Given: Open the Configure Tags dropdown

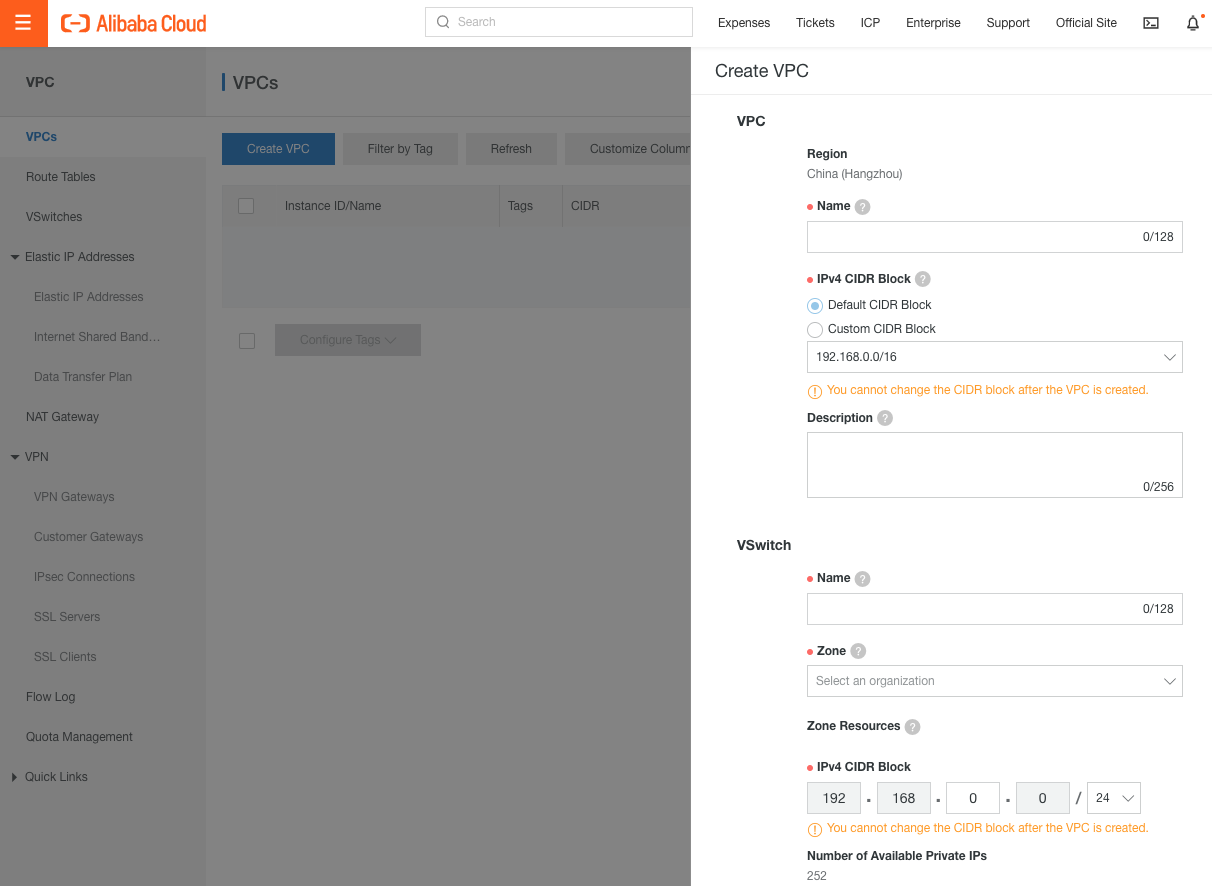Looking at the screenshot, I should click(348, 340).
